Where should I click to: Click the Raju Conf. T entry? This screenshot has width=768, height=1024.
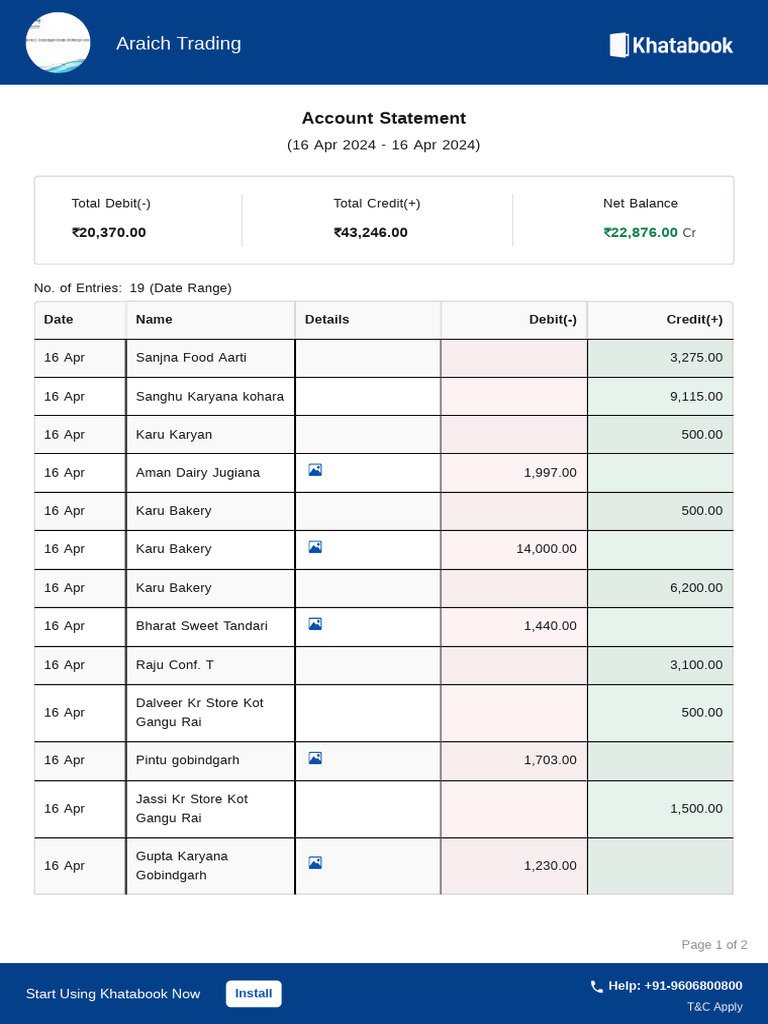click(175, 665)
